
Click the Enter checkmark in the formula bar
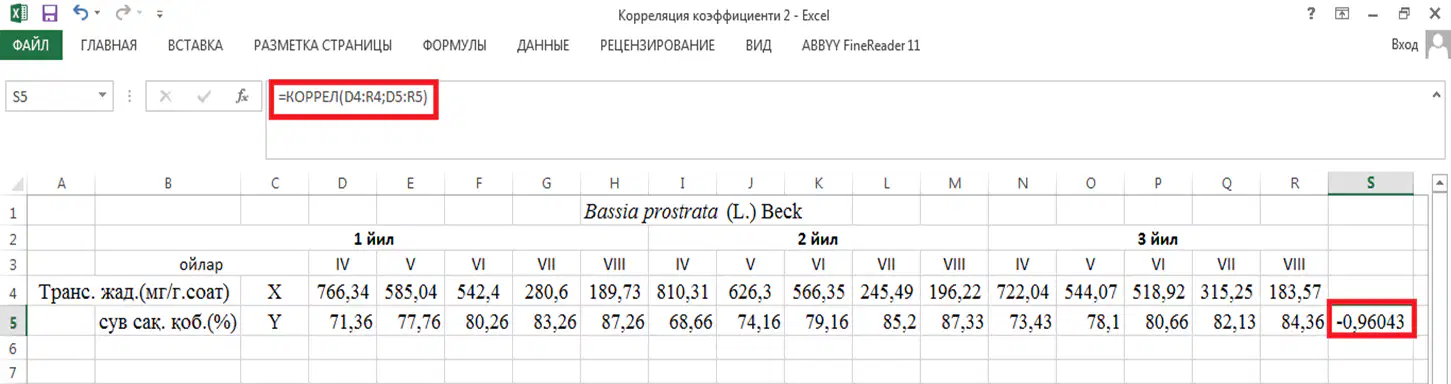(204, 97)
